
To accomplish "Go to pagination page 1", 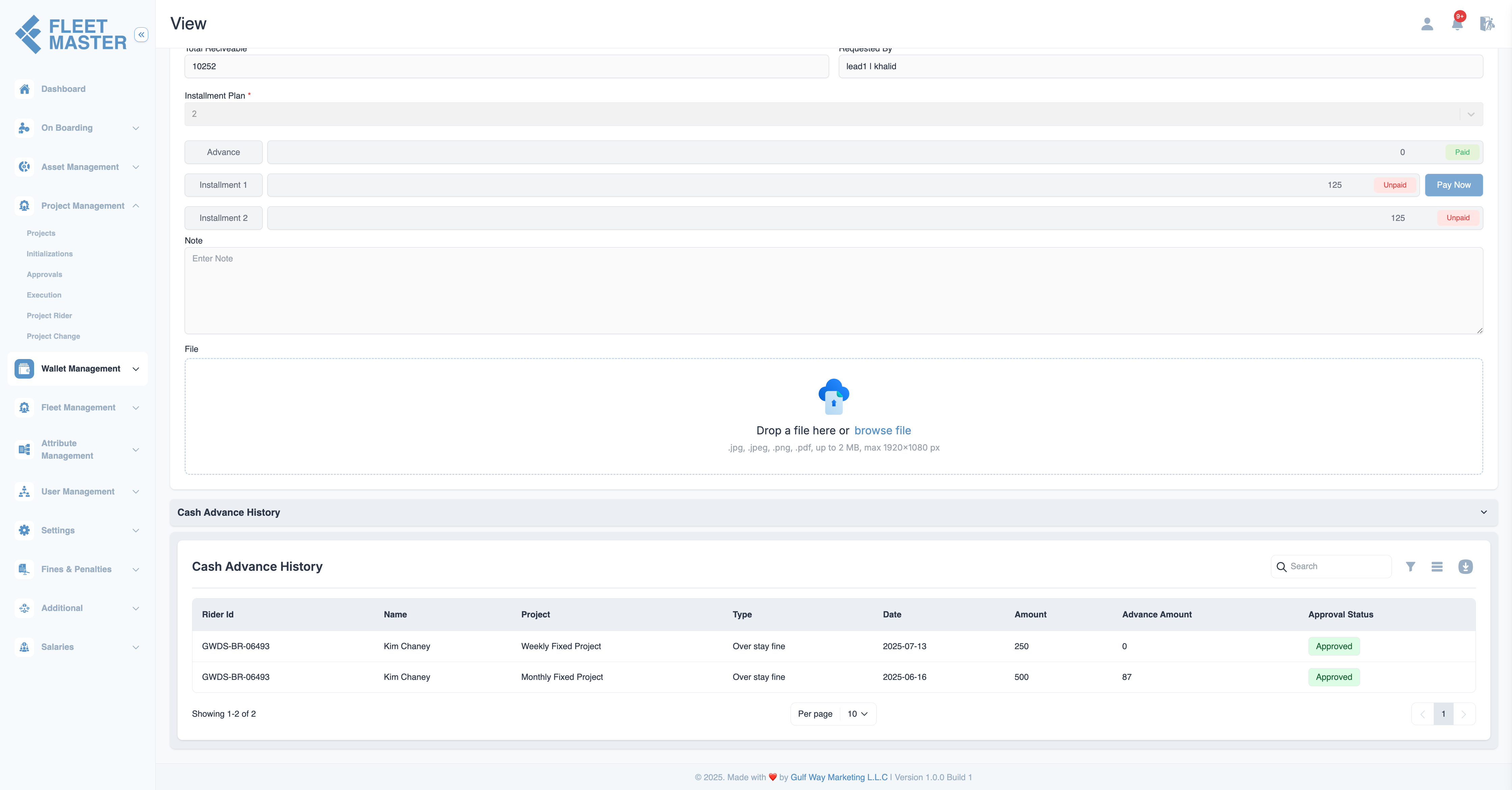I will [x=1443, y=714].
